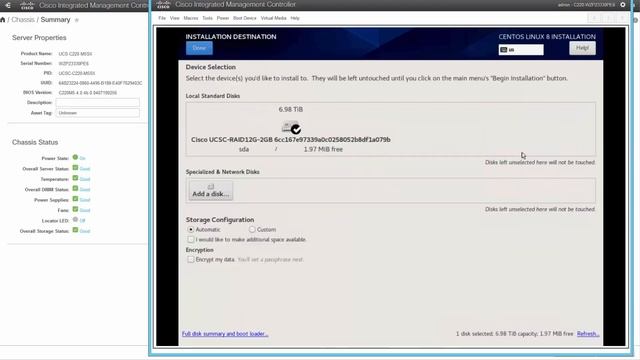Screen dimensions: 640x360
Task: Click the 6.98 TiB disk size label
Action: click(x=291, y=109)
